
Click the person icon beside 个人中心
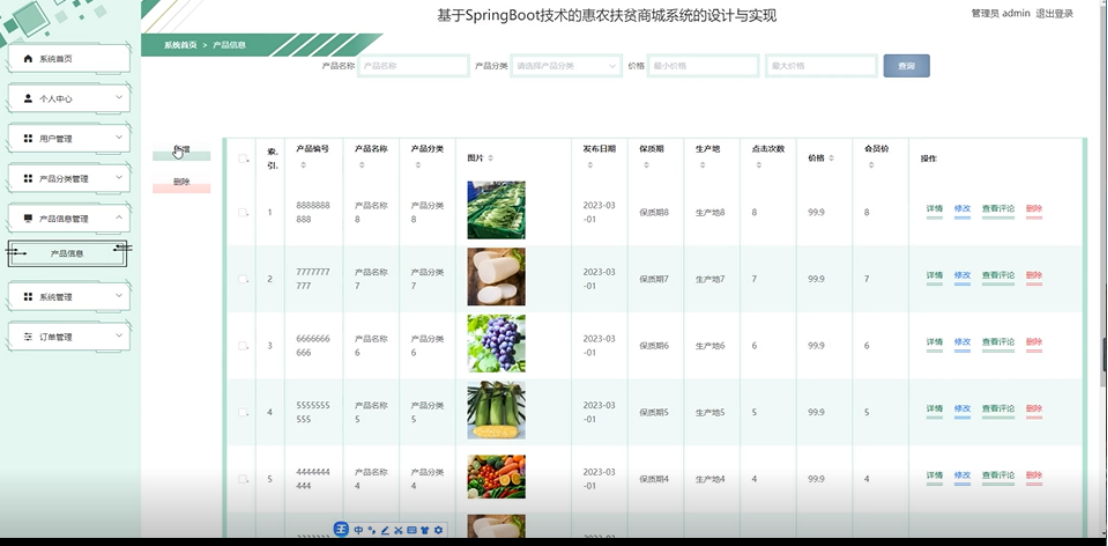(x=28, y=99)
